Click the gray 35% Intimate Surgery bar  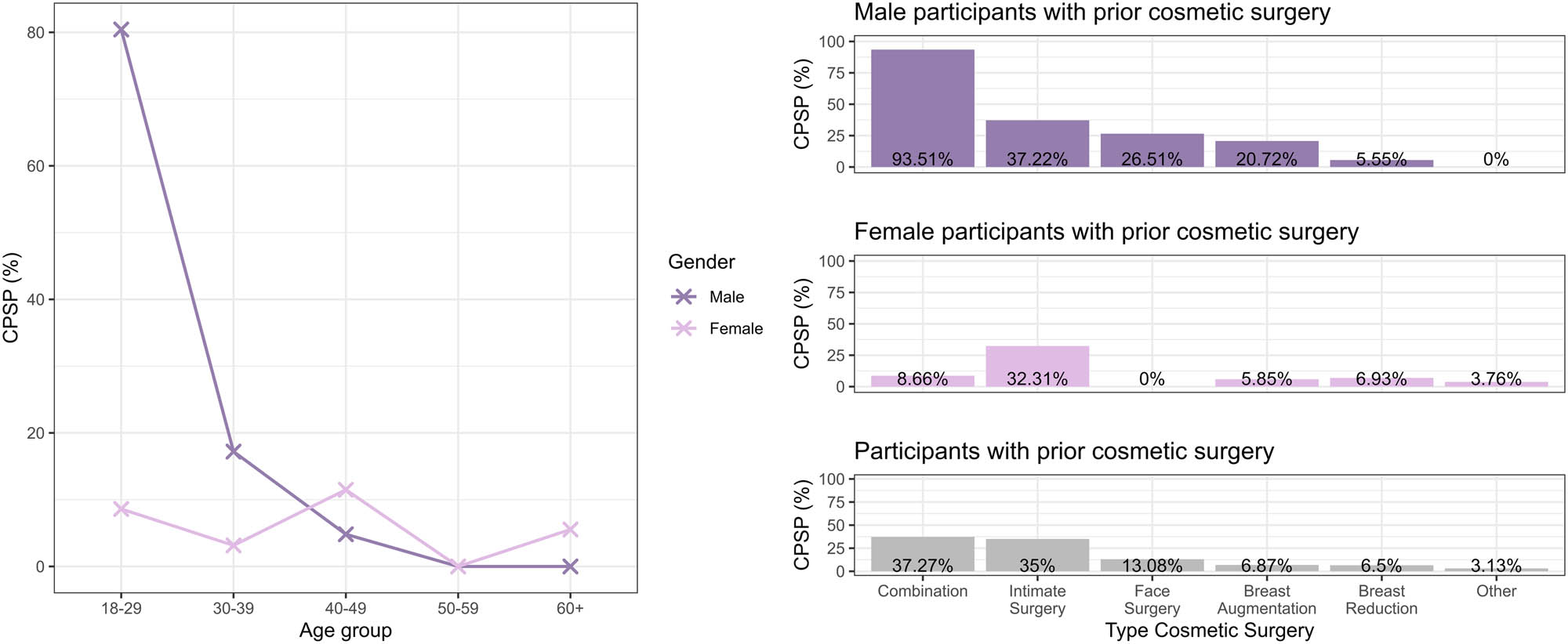[1036, 555]
